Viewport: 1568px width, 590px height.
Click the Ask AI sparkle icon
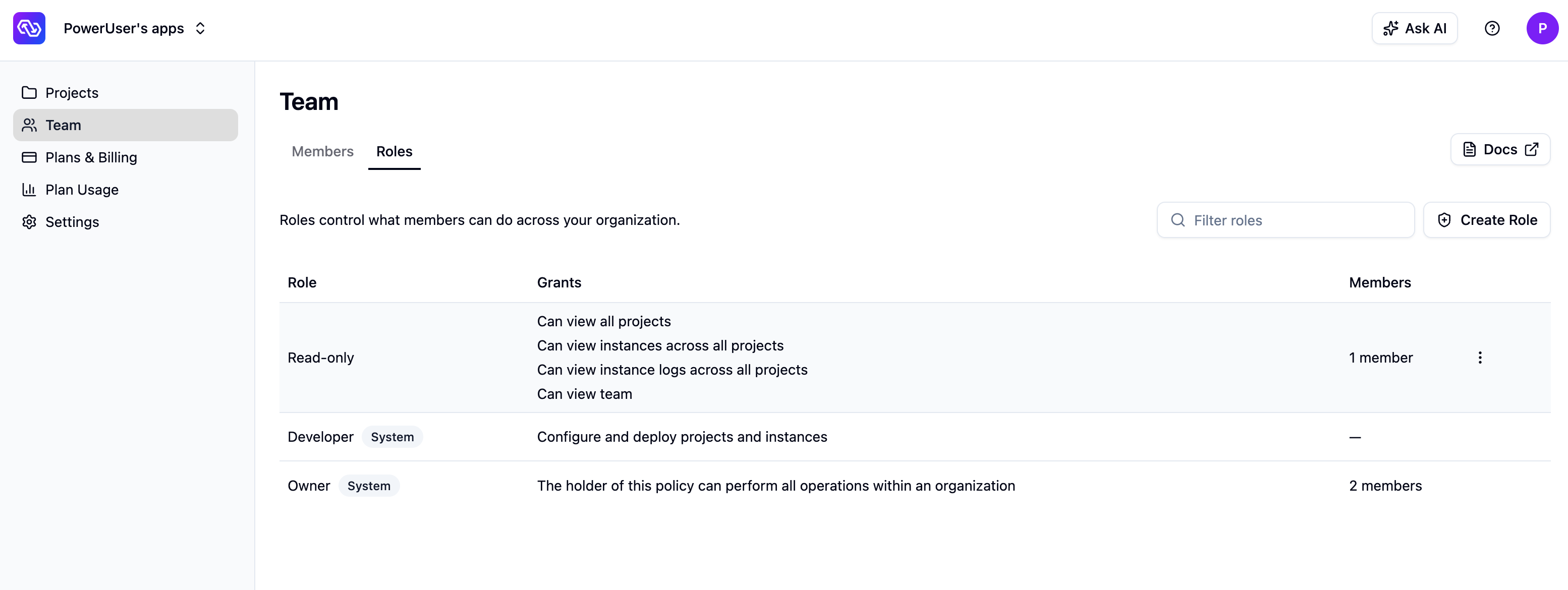(1390, 28)
